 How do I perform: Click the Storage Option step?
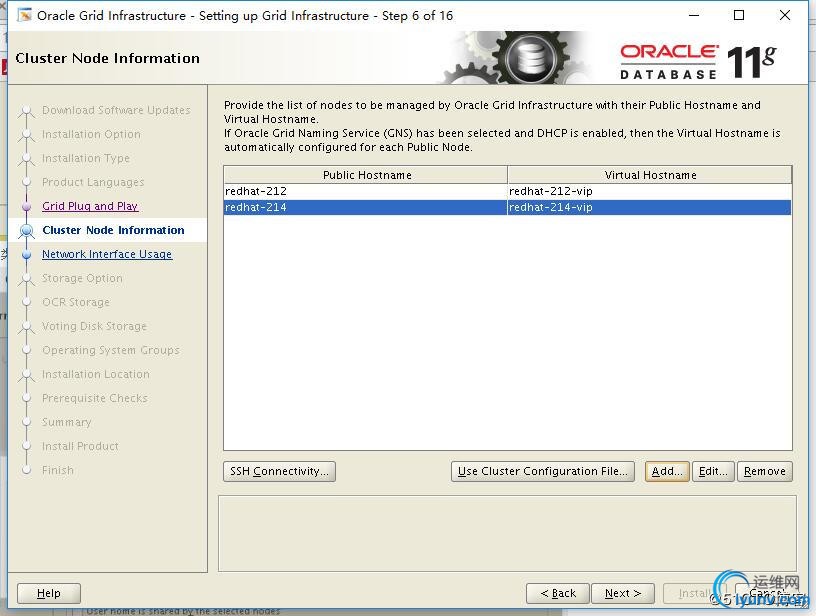point(82,278)
